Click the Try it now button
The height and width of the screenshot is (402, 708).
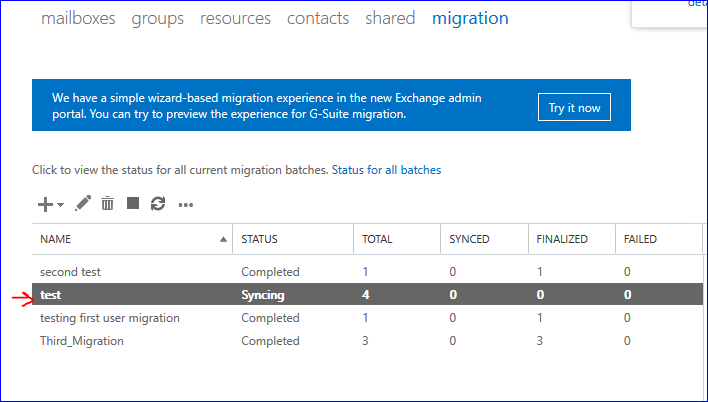point(574,107)
